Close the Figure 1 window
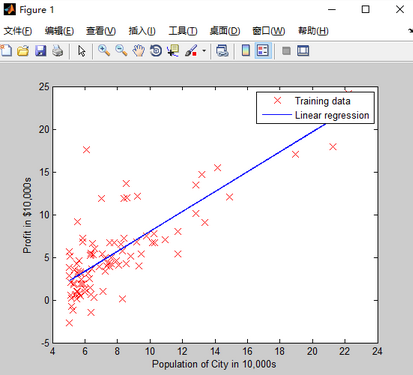The width and height of the screenshot is (413, 375). (x=400, y=9)
